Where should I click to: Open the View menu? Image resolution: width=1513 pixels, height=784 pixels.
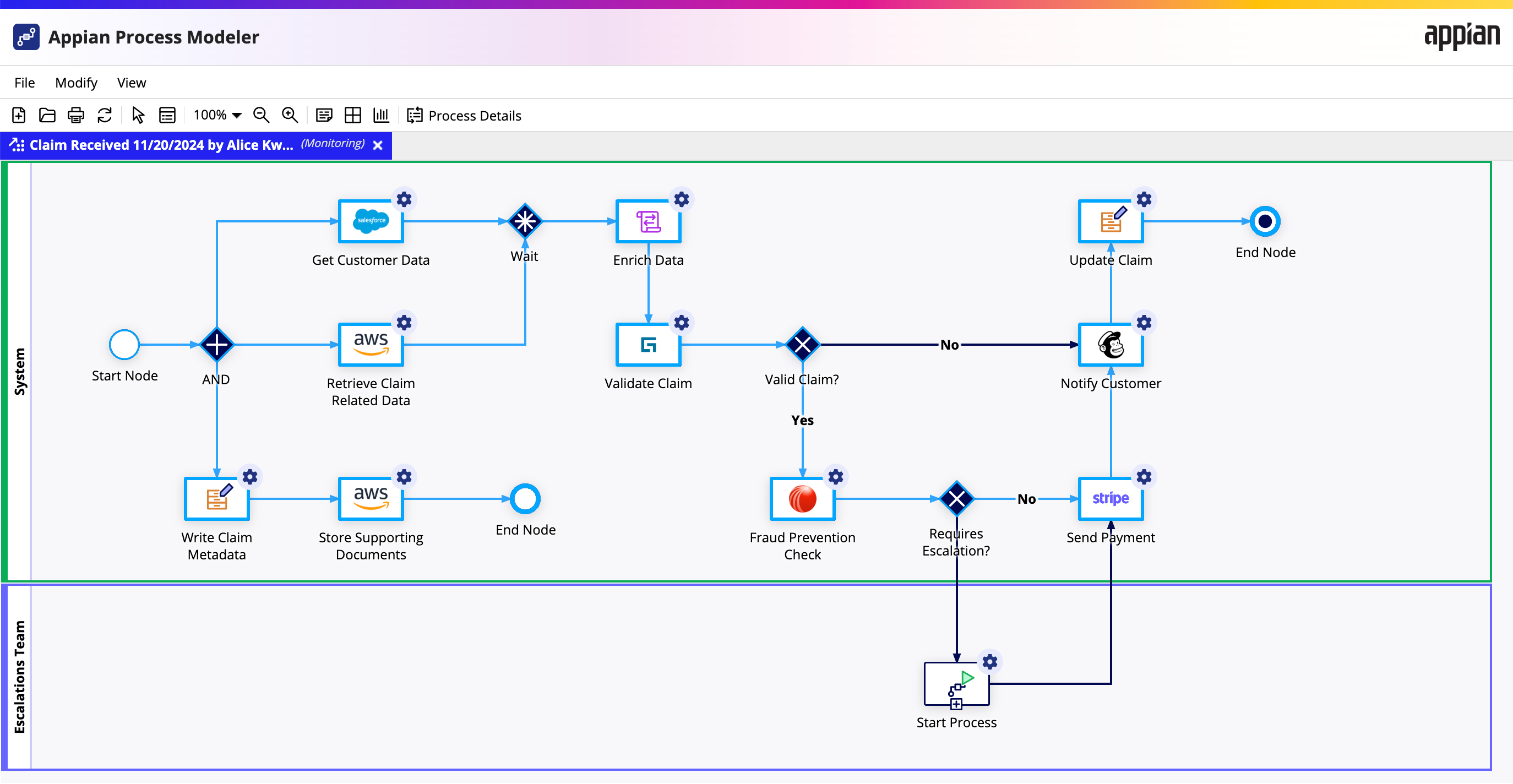(x=132, y=83)
